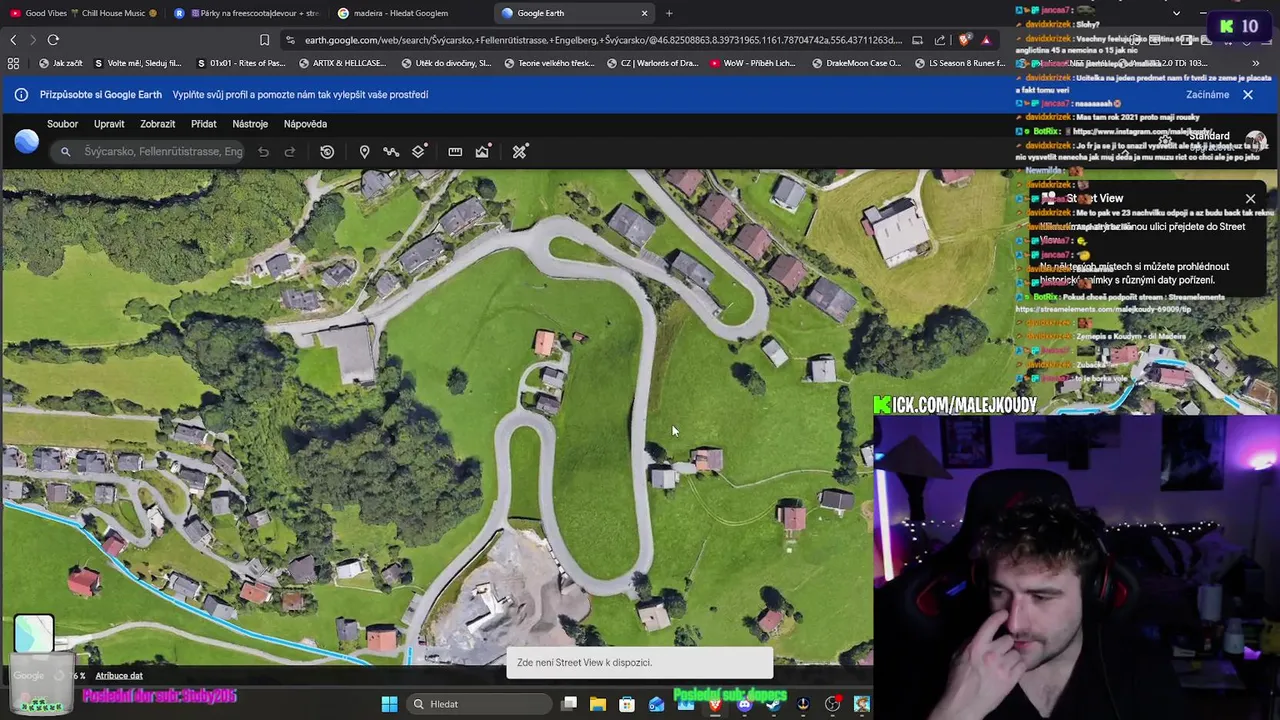Open the CZ Warlords of Dra bookmark
This screenshot has height=720, width=1280.
pos(651,63)
